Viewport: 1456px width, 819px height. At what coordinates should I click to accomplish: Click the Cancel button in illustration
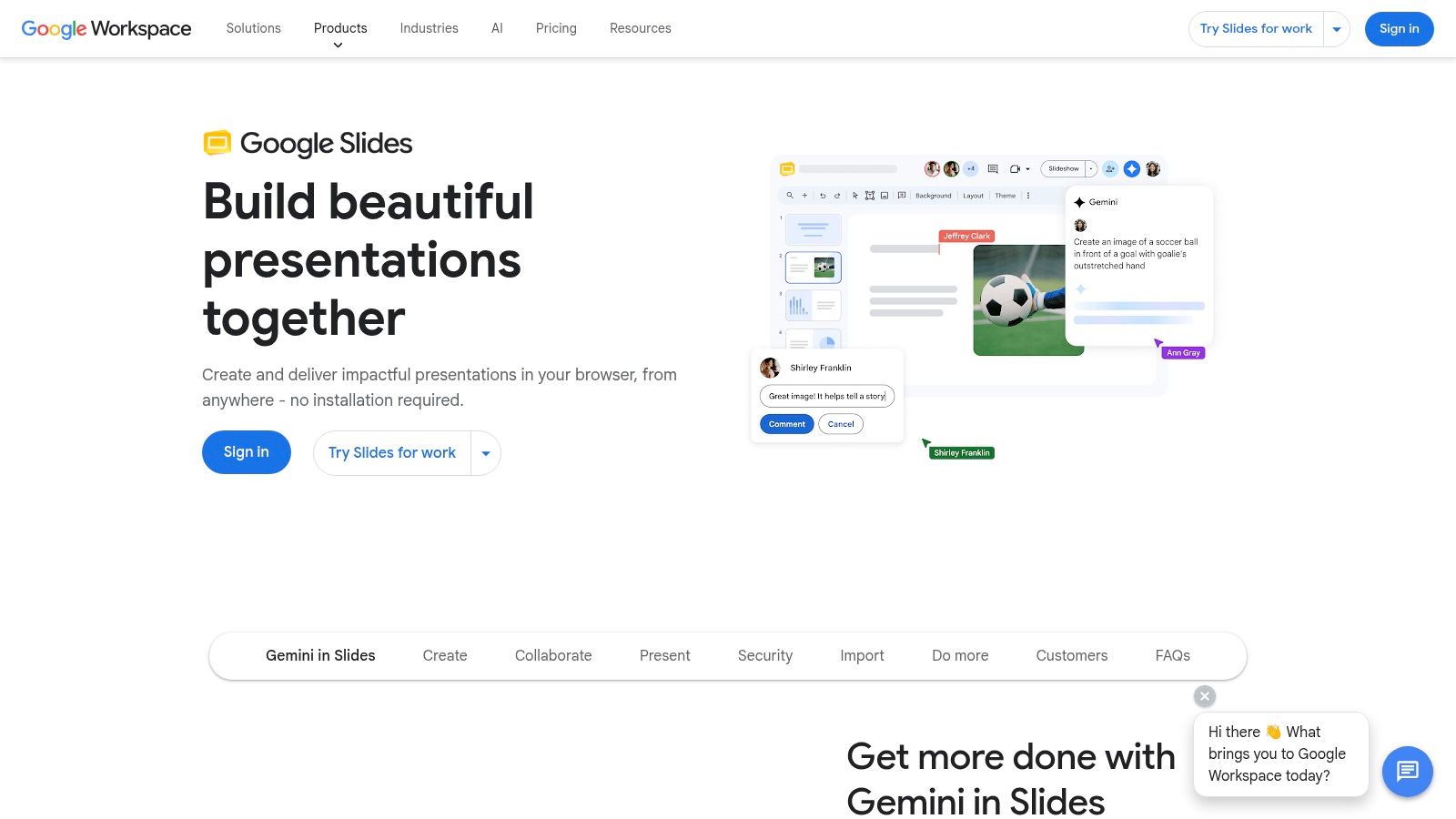point(841,424)
